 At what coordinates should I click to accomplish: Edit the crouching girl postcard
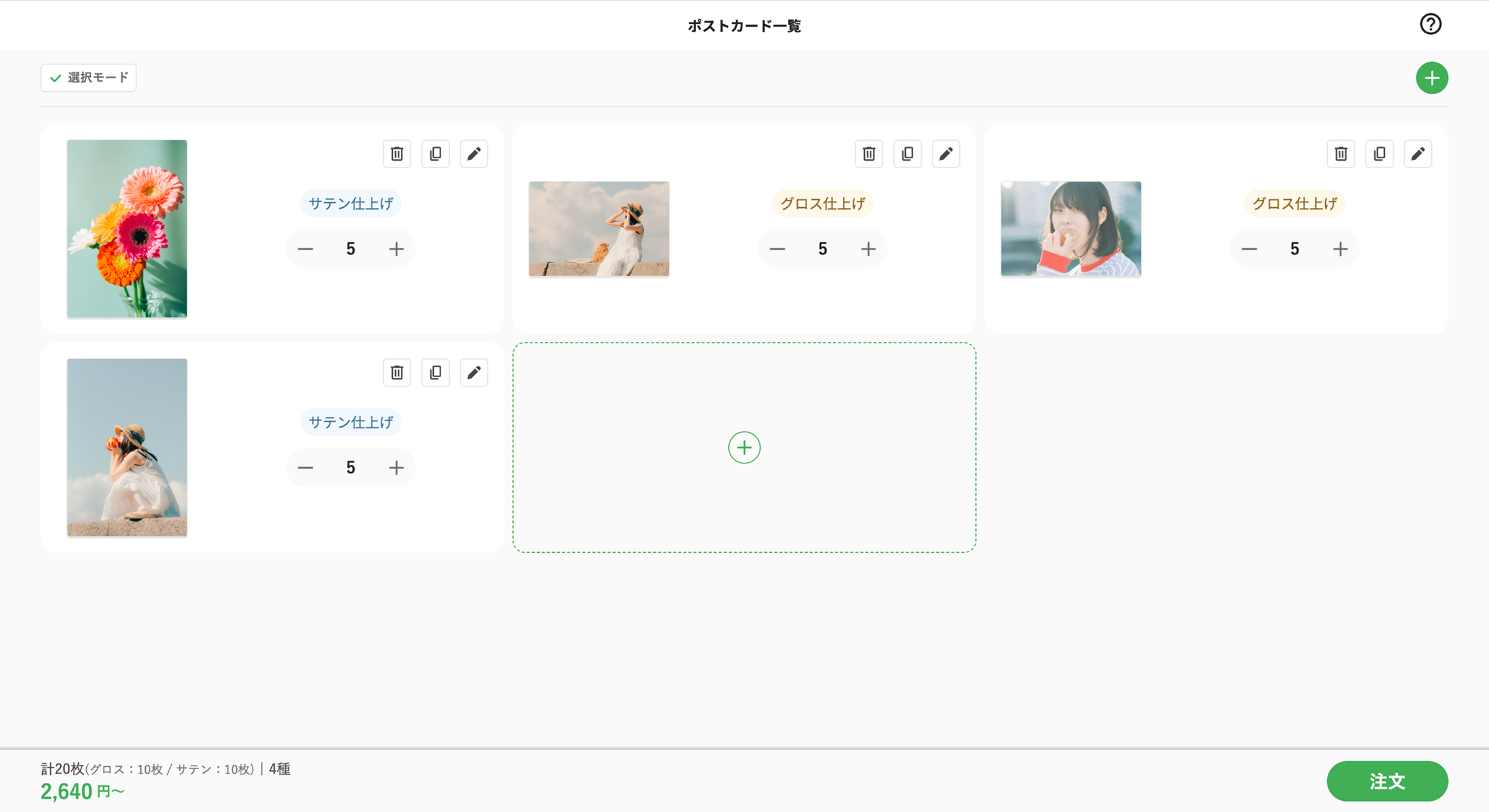(x=474, y=373)
